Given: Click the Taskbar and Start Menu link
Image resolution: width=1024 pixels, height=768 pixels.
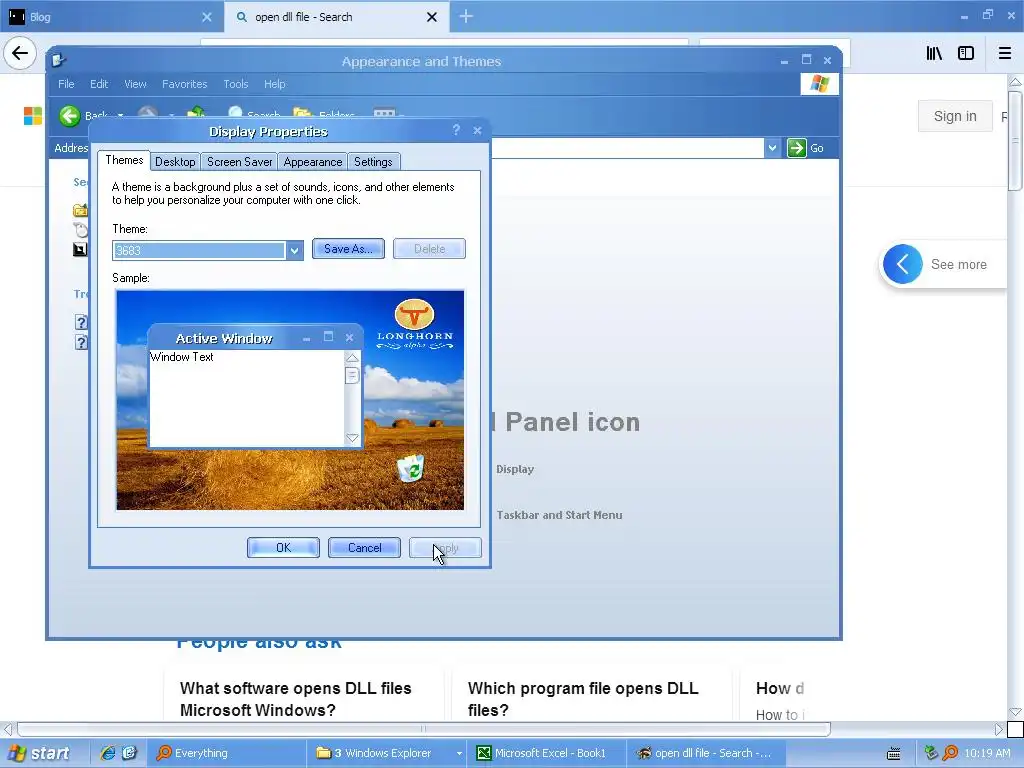Looking at the screenshot, I should click(x=559, y=515).
